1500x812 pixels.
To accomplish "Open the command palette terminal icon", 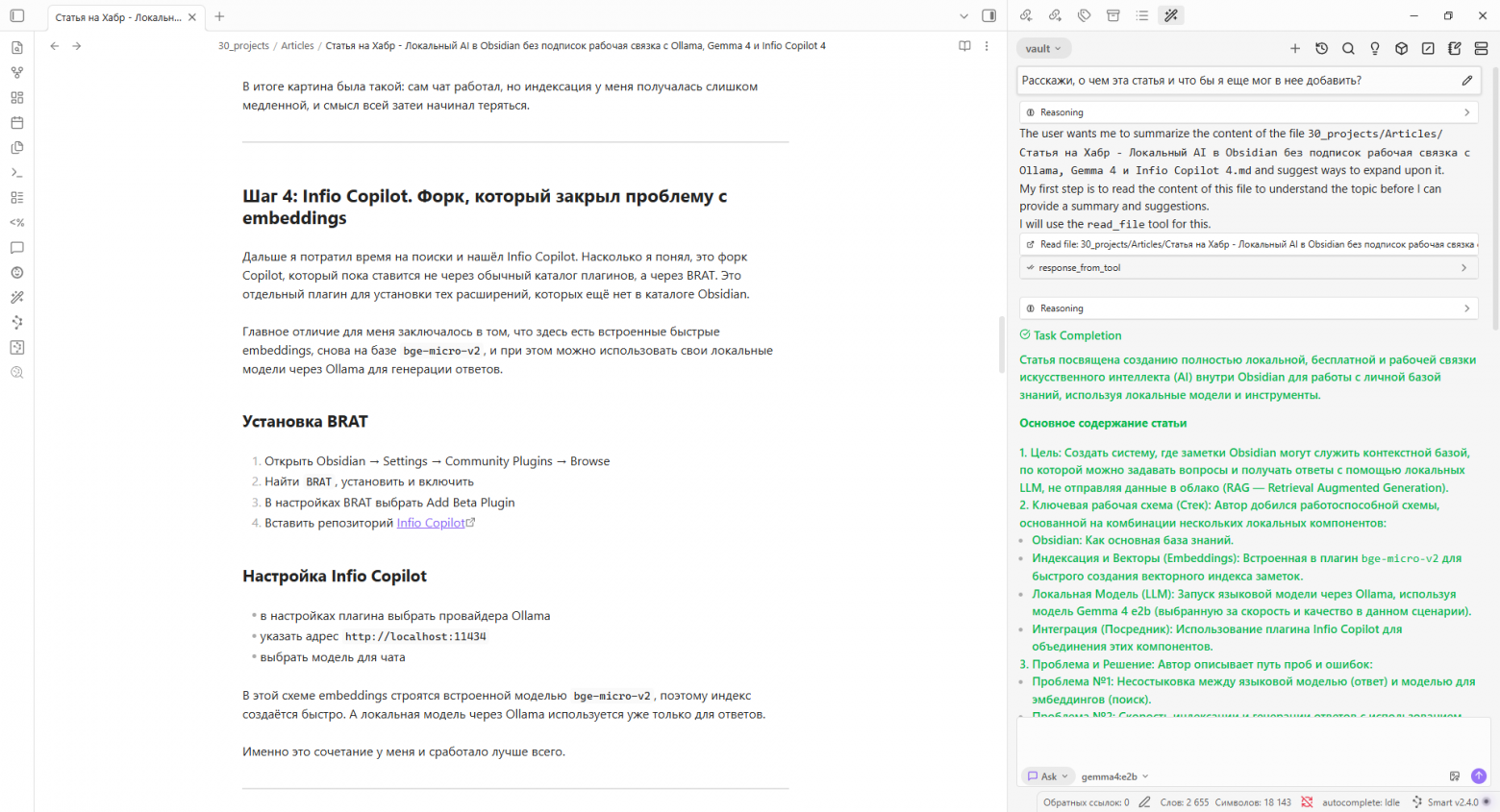I will (x=17, y=173).
